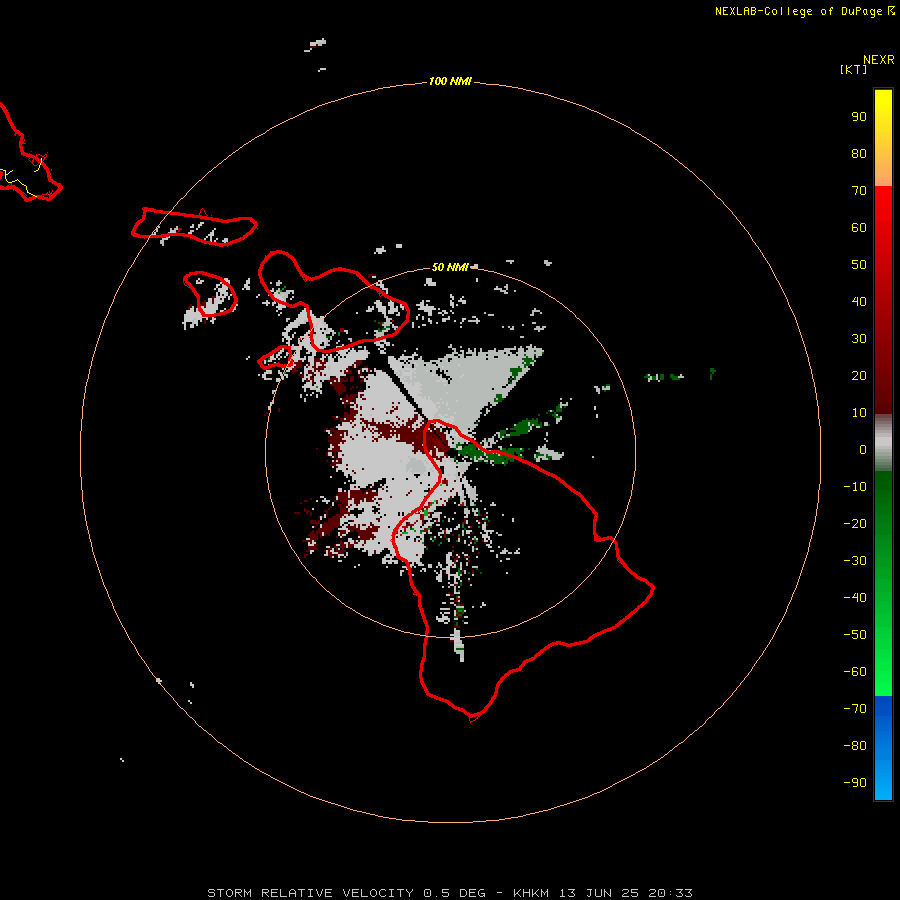The width and height of the screenshot is (900, 900).
Task: Click the -30 value on the color scale
Action: (x=855, y=561)
